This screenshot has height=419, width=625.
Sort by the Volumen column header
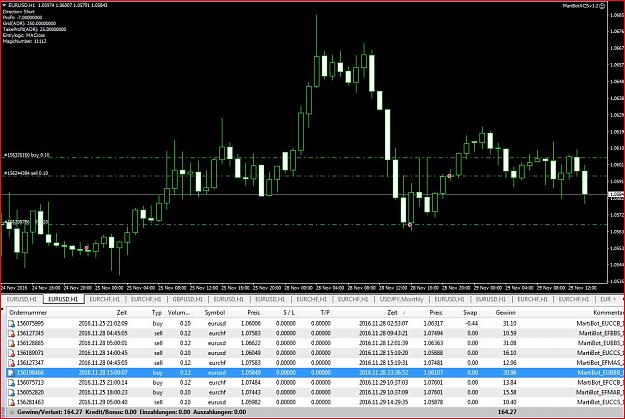pos(179,313)
